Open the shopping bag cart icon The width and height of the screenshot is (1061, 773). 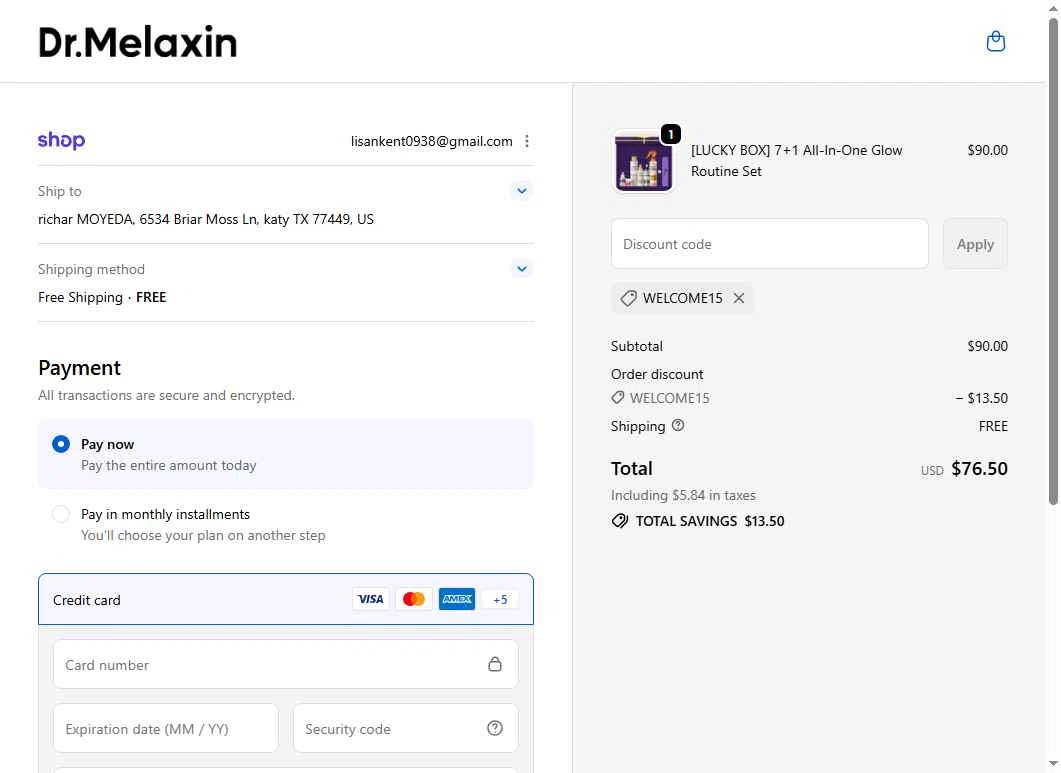tap(995, 41)
